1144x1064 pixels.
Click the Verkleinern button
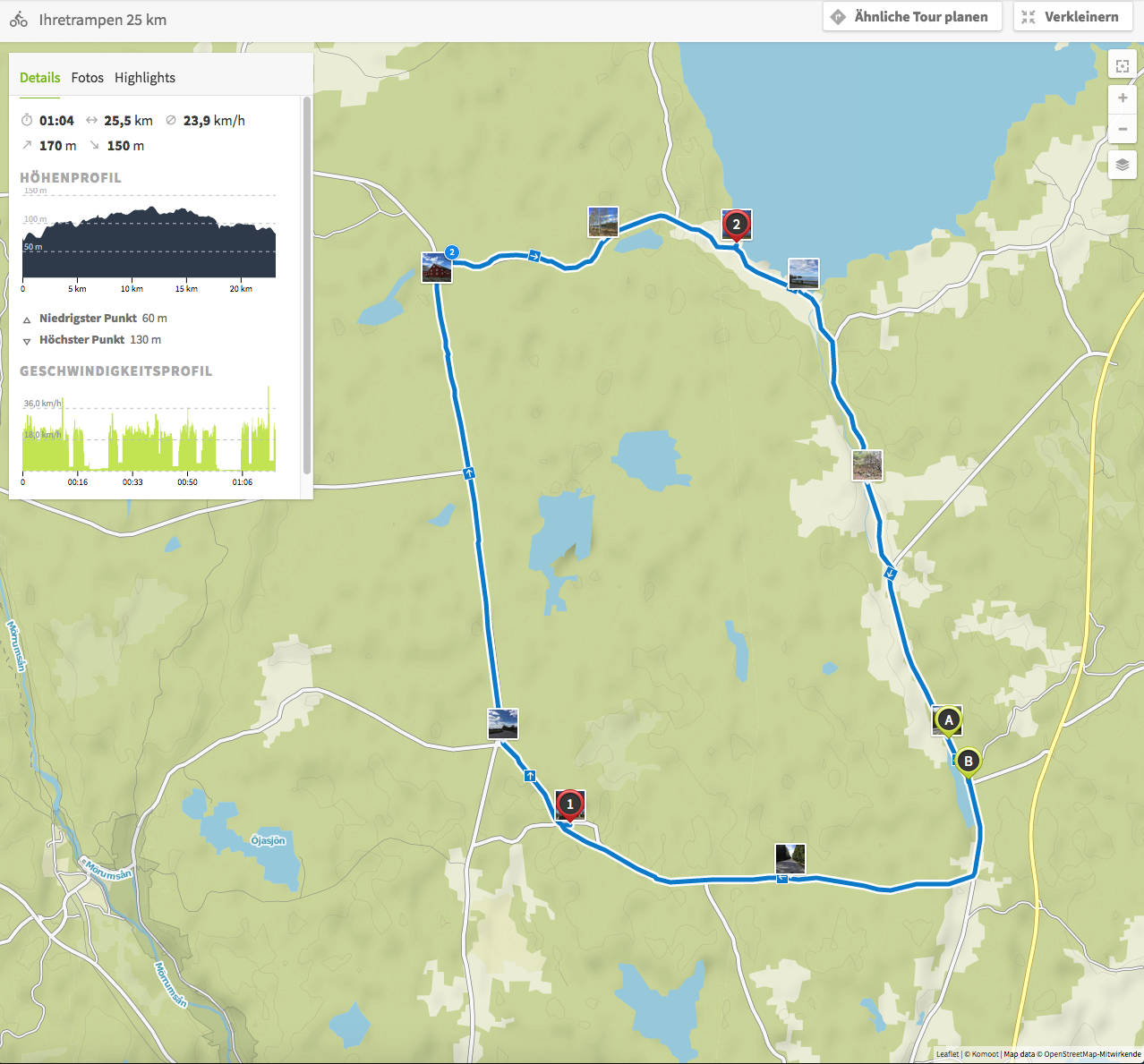(1071, 17)
